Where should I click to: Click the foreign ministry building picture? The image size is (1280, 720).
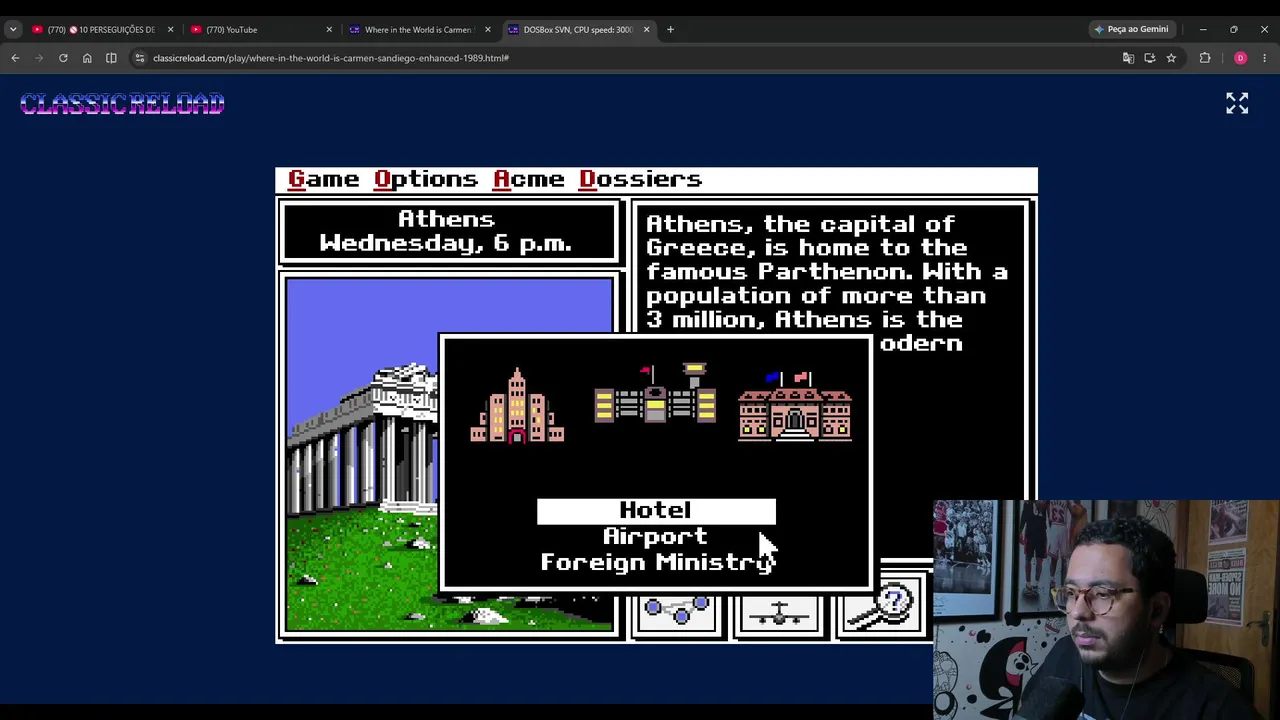pyautogui.click(x=795, y=406)
